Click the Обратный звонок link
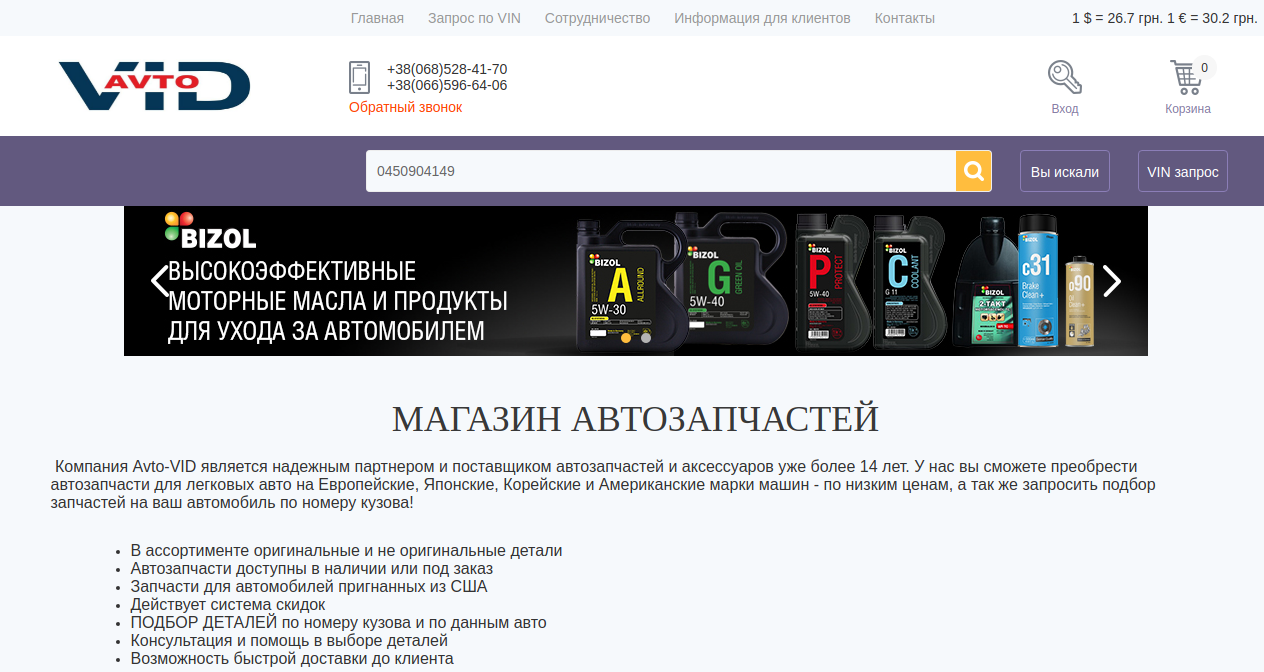The height and width of the screenshot is (672, 1264). point(405,107)
